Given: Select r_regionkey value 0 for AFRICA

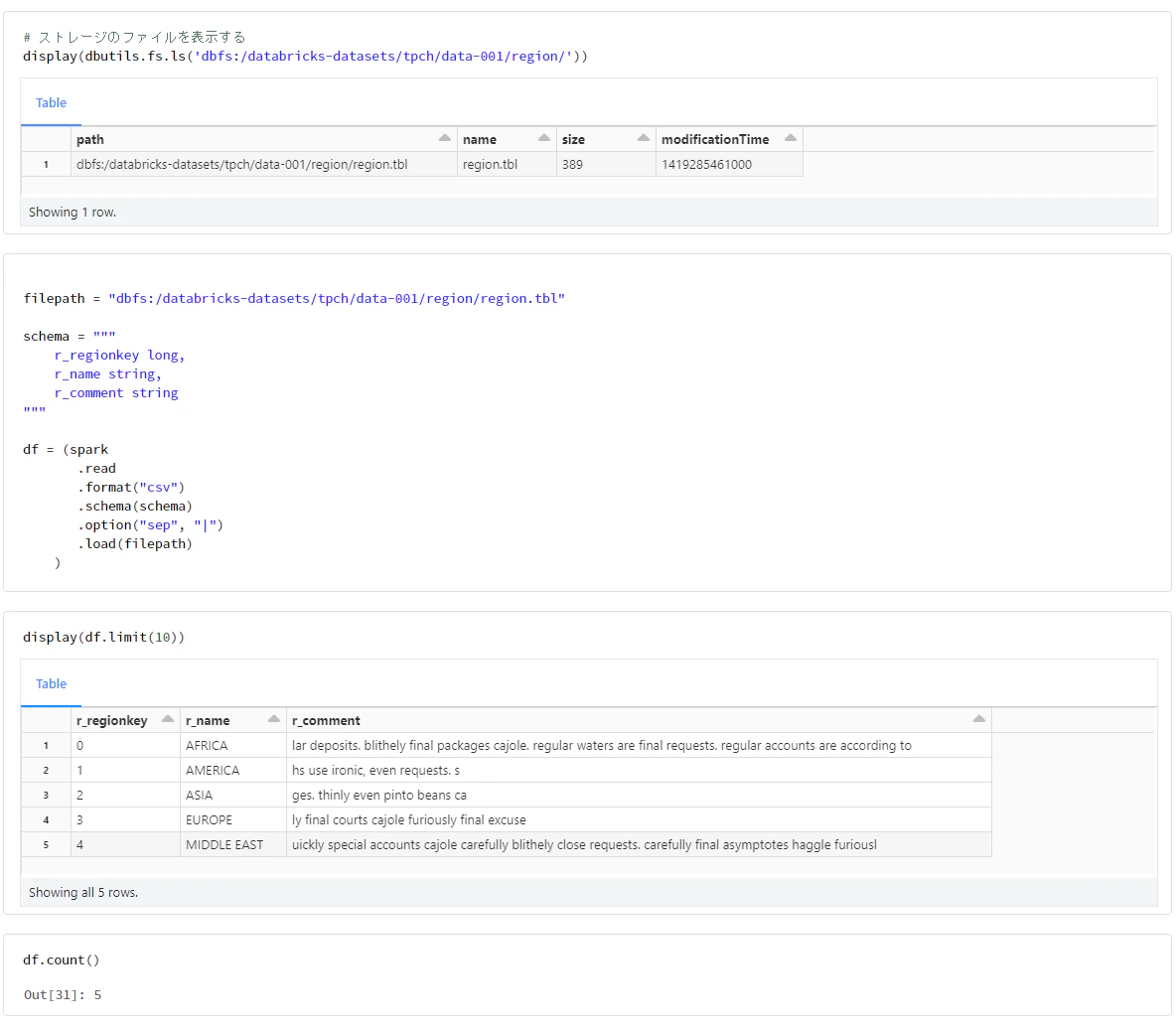Looking at the screenshot, I should (125, 746).
